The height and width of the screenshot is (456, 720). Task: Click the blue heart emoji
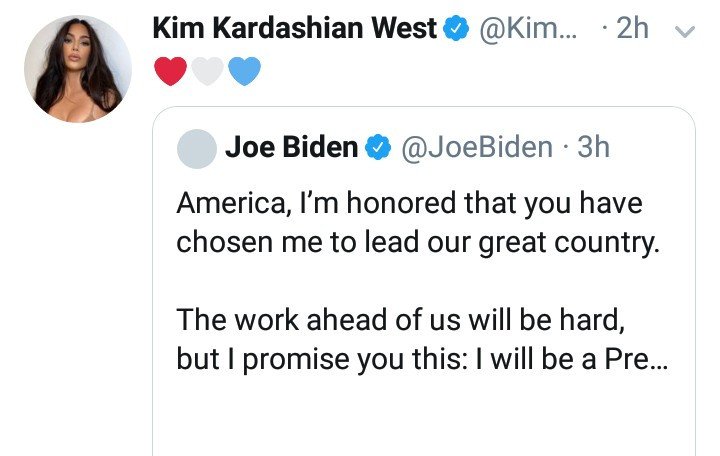click(245, 71)
